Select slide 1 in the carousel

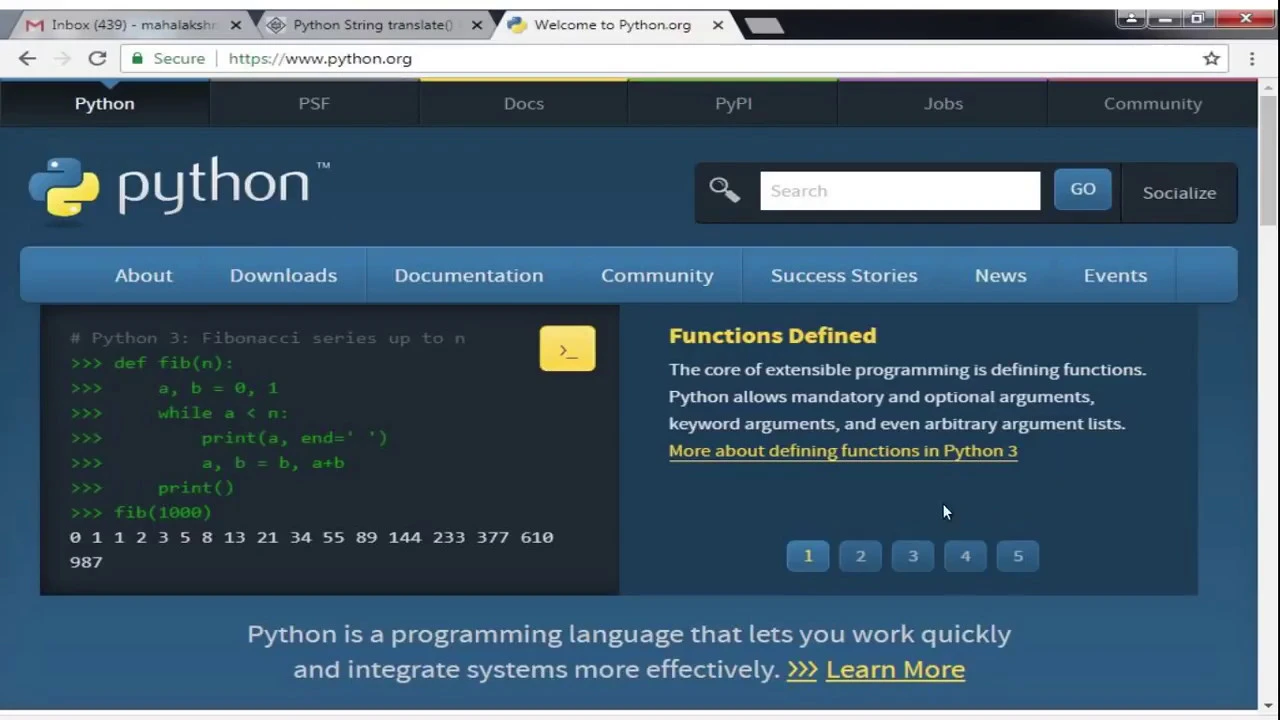pyautogui.click(x=808, y=556)
